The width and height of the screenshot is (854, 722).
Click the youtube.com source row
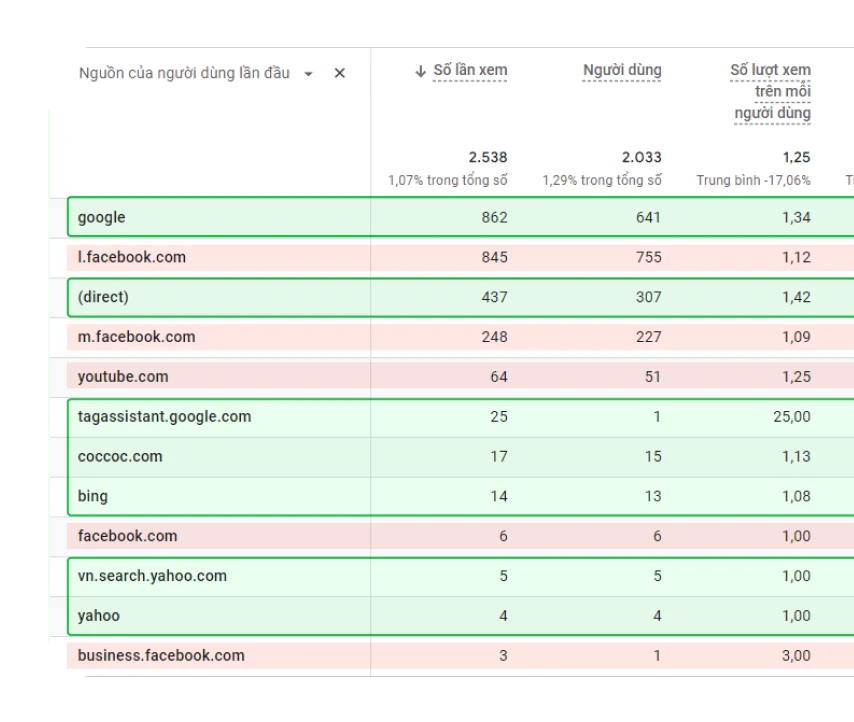click(x=460, y=376)
